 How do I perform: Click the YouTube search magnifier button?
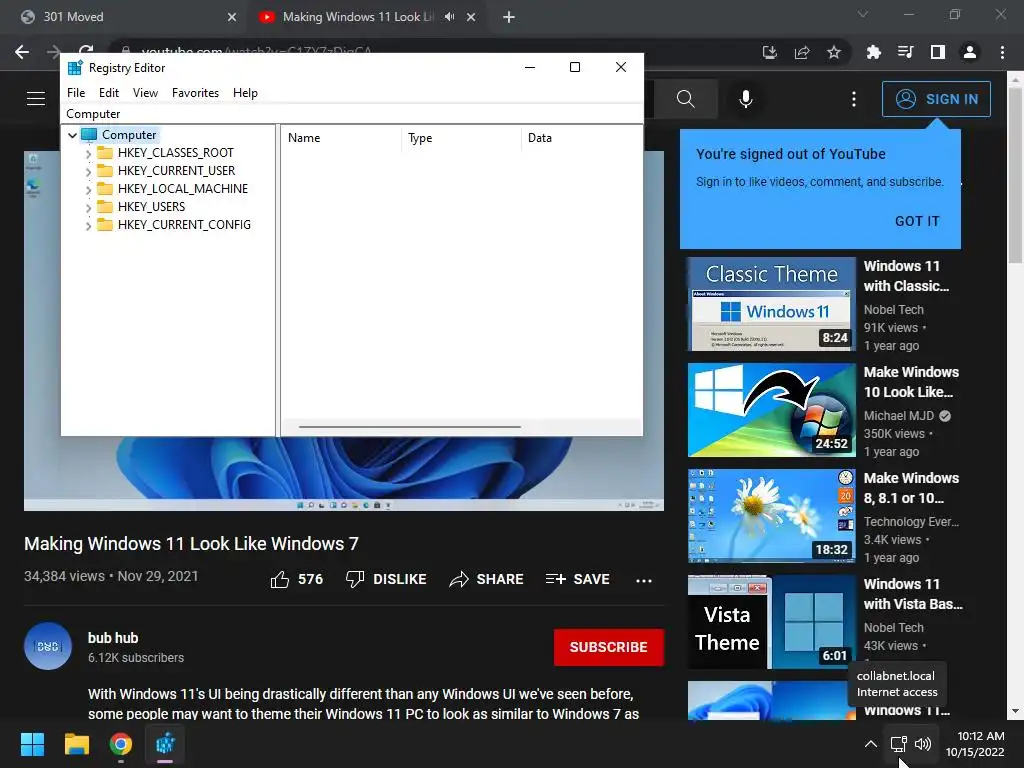coord(686,99)
